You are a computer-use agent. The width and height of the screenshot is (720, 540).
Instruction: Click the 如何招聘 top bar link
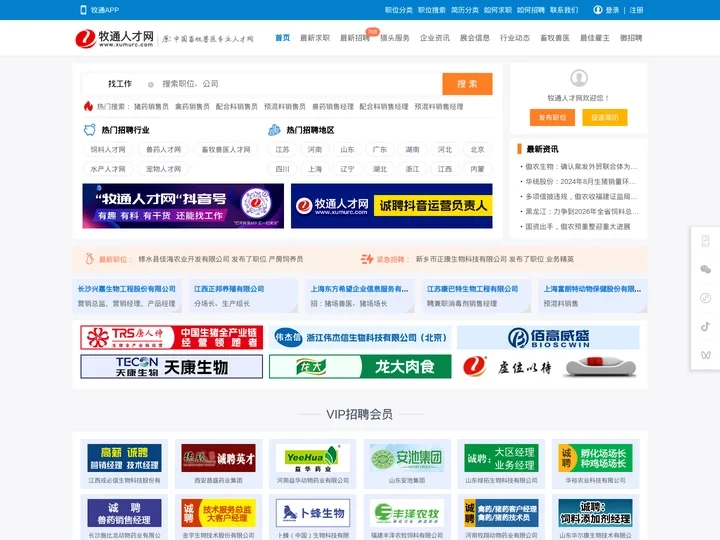tap(531, 10)
